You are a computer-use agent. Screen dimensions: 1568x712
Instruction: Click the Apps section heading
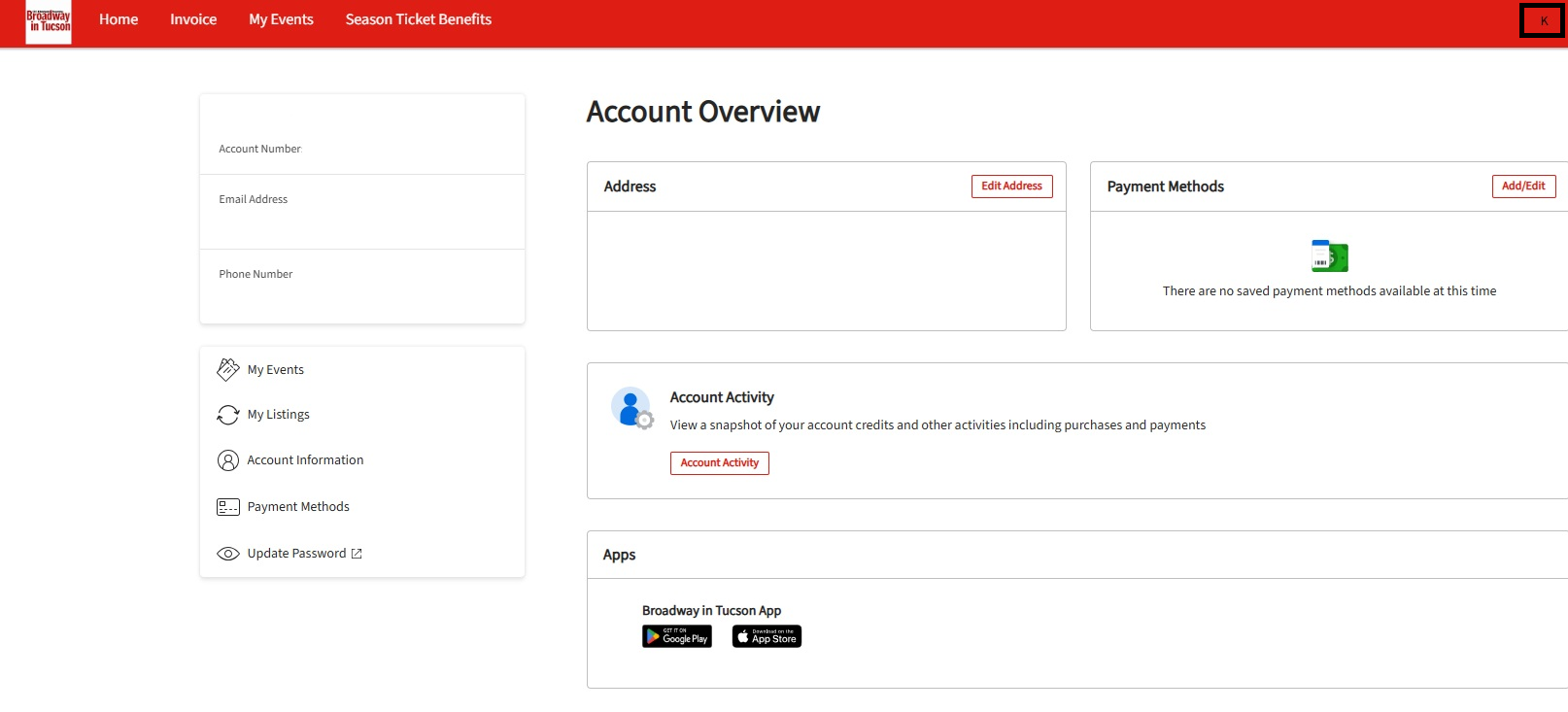pyautogui.click(x=619, y=555)
